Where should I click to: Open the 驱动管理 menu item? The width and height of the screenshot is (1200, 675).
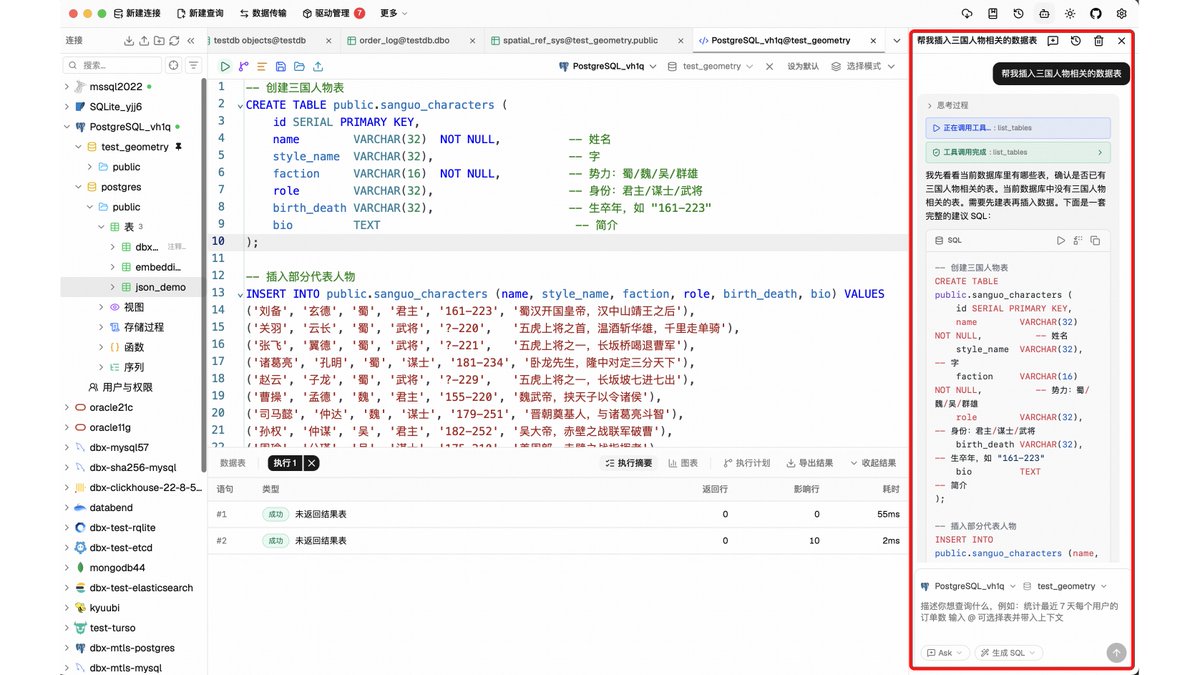click(x=334, y=13)
